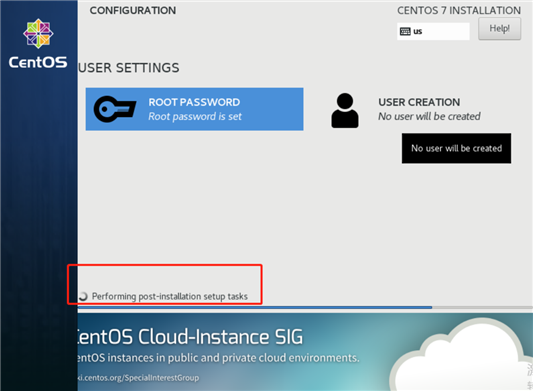The image size is (533, 391).
Task: Click the root password key icon
Action: pos(115,109)
